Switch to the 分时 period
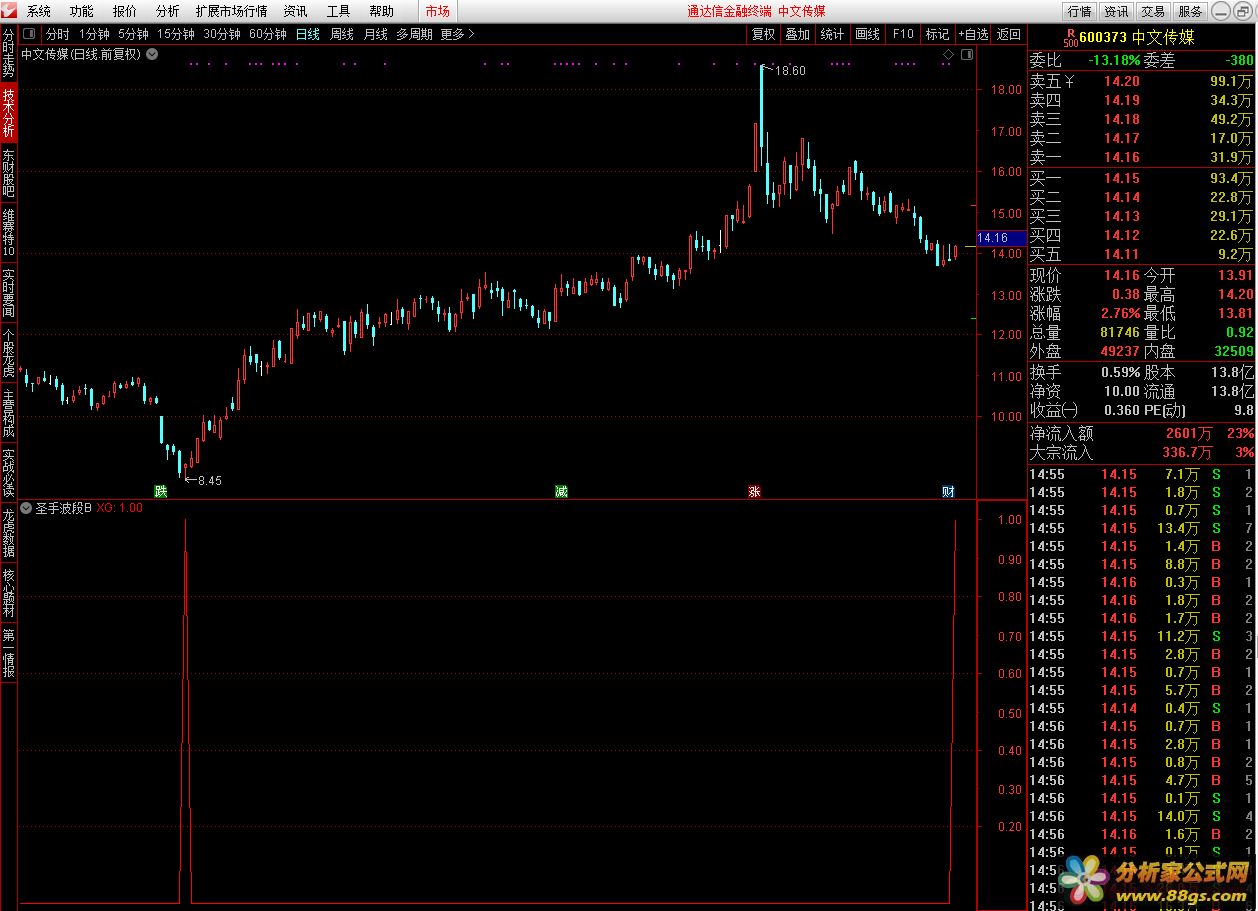Image resolution: width=1258 pixels, height=911 pixels. click(58, 34)
